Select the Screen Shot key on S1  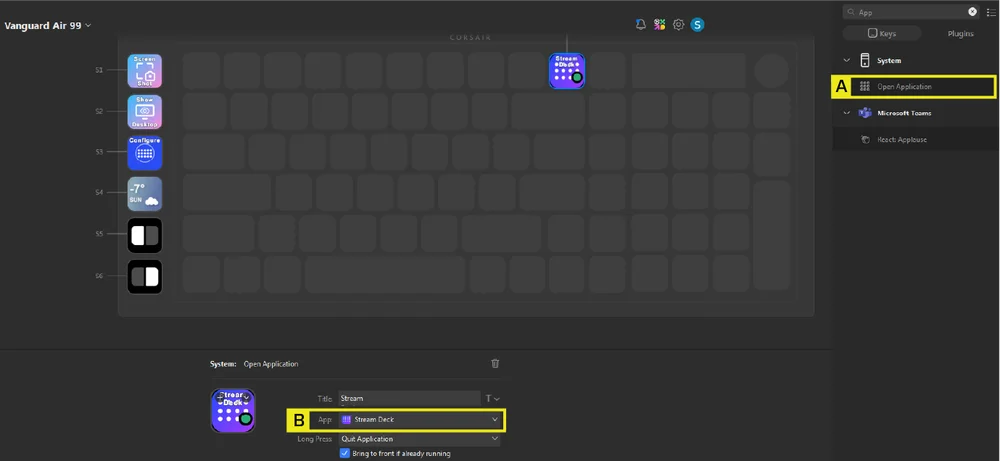click(145, 71)
